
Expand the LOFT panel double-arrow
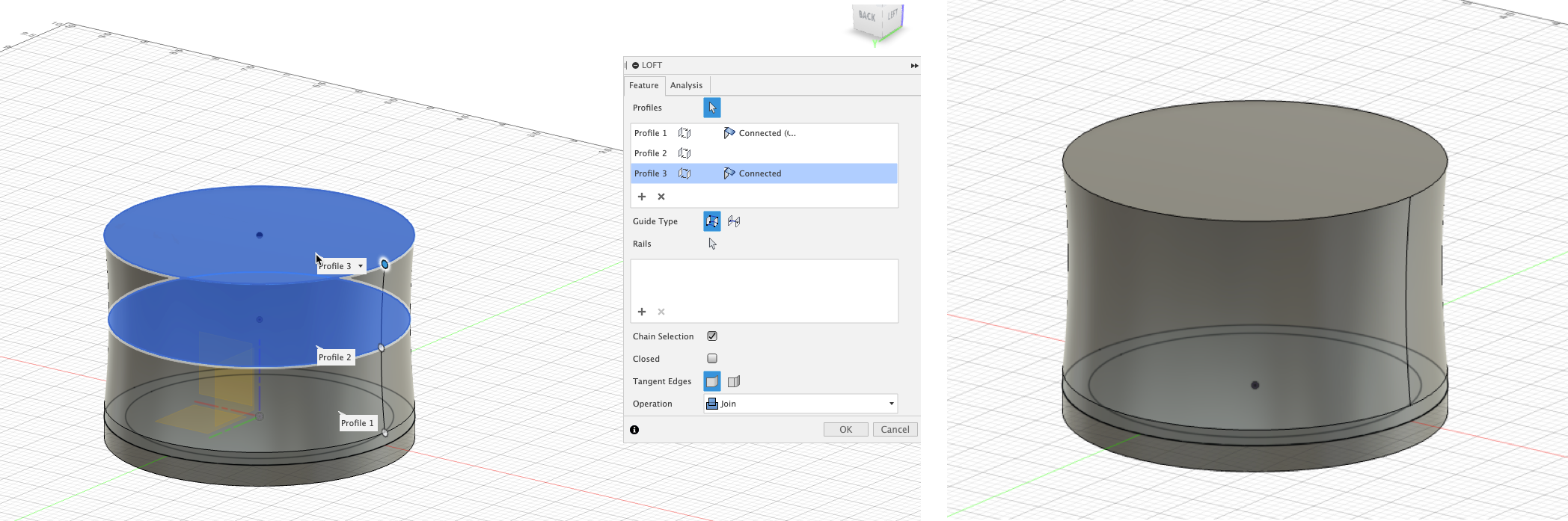click(914, 66)
